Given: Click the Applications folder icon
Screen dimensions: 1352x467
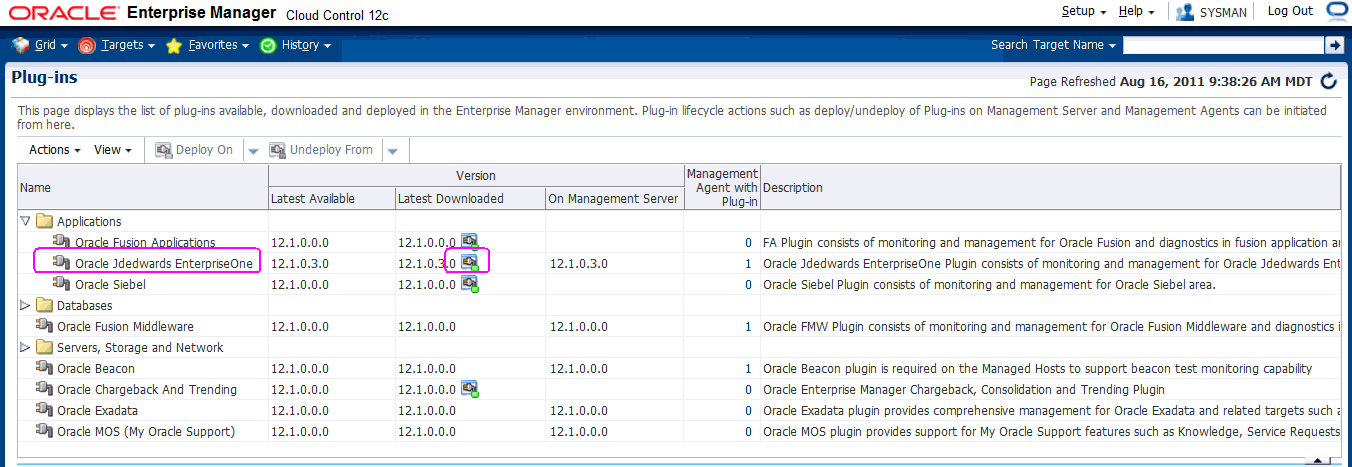Looking at the screenshot, I should click(x=44, y=221).
